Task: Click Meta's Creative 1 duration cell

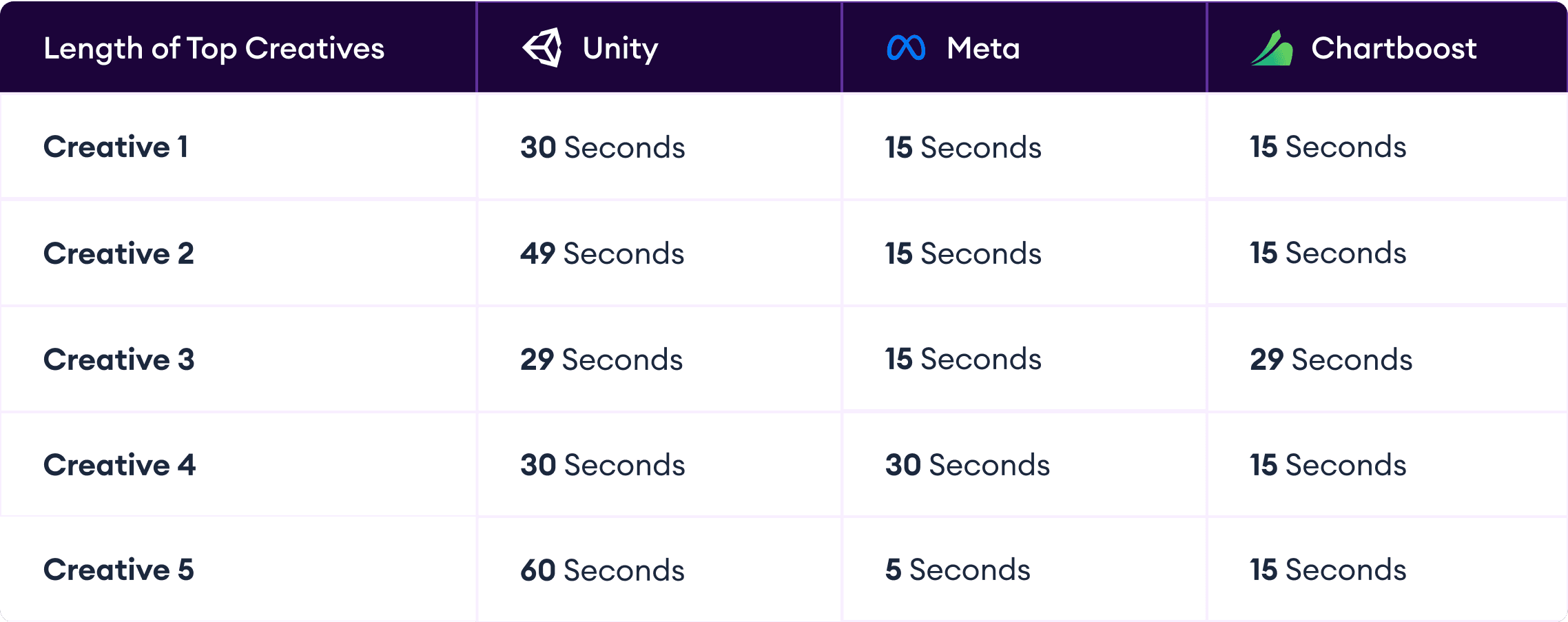Action: (963, 147)
